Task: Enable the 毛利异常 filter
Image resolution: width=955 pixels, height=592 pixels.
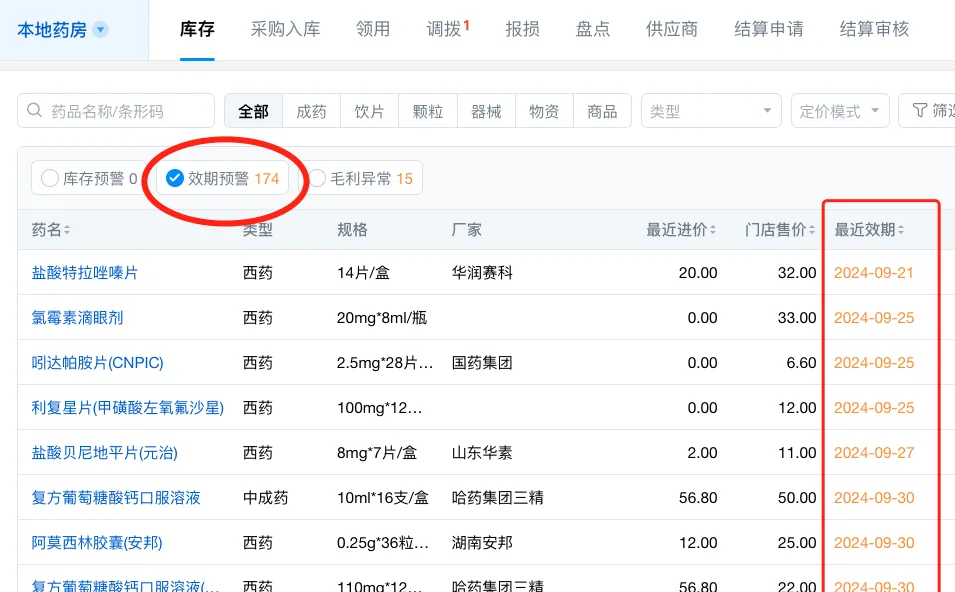Action: (x=318, y=179)
